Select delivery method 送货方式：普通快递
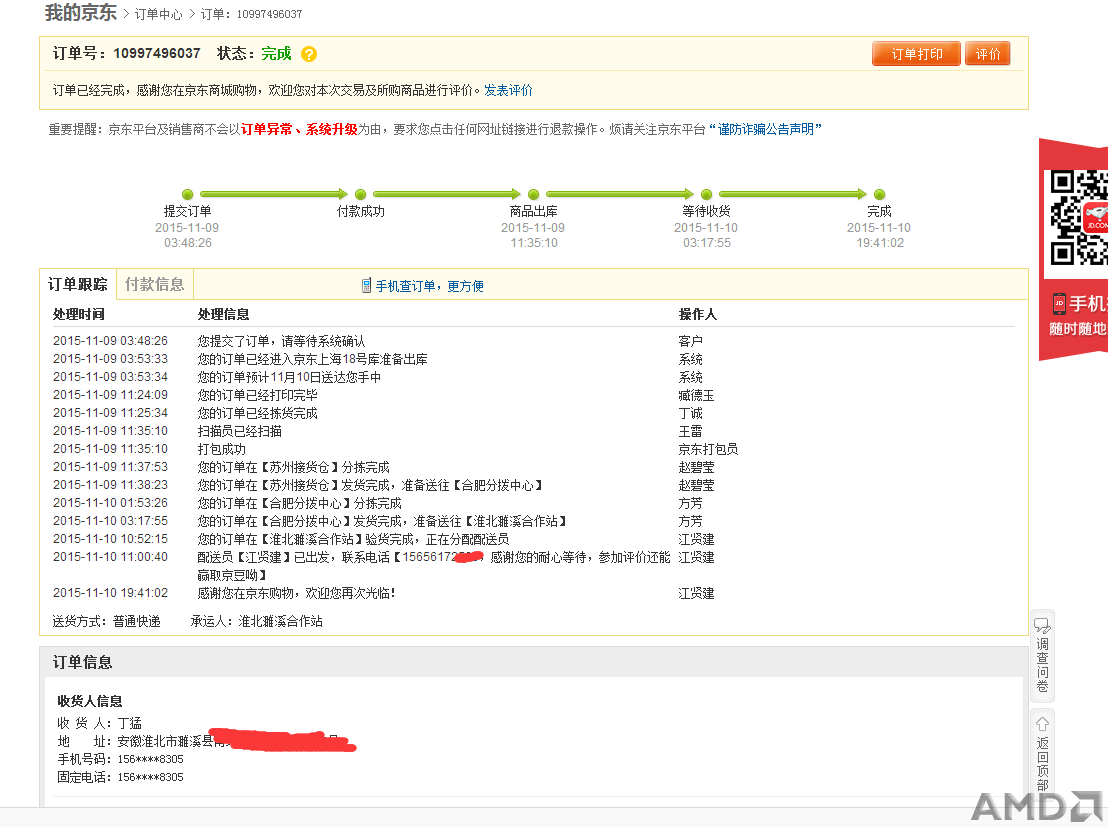Screen dimensions: 1108x827 (106, 621)
